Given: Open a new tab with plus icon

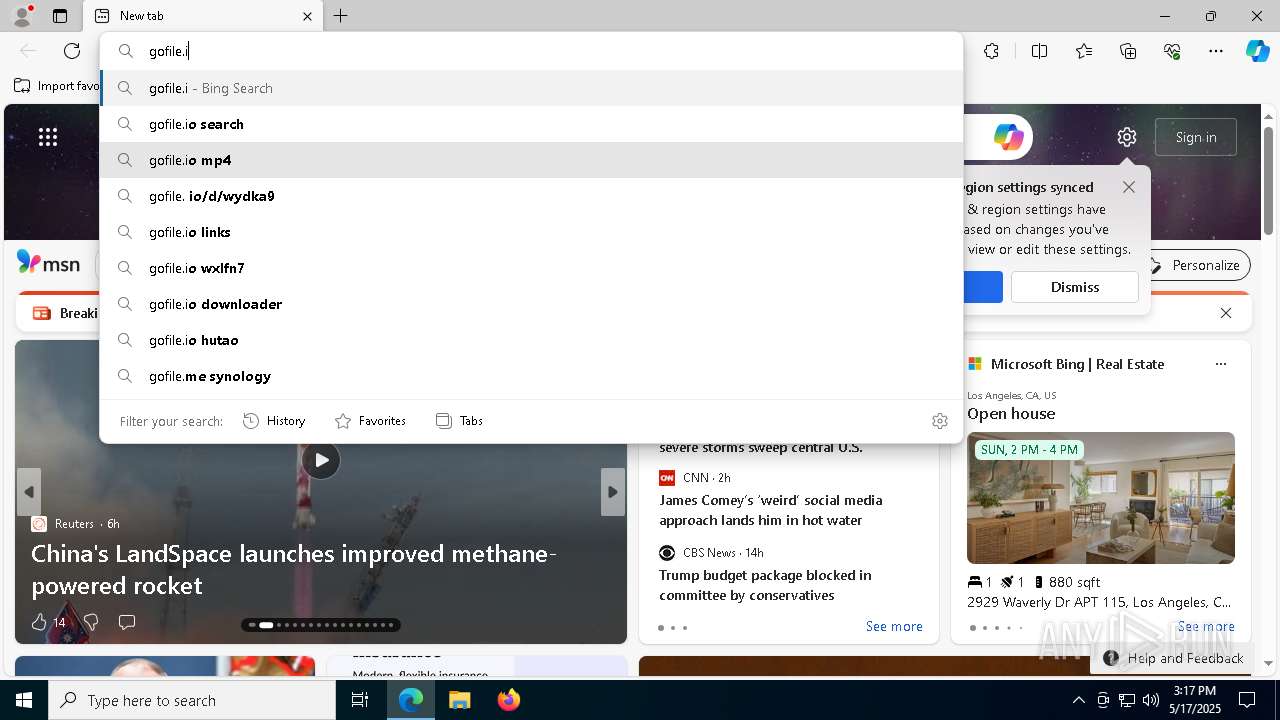Looking at the screenshot, I should pos(341,16).
